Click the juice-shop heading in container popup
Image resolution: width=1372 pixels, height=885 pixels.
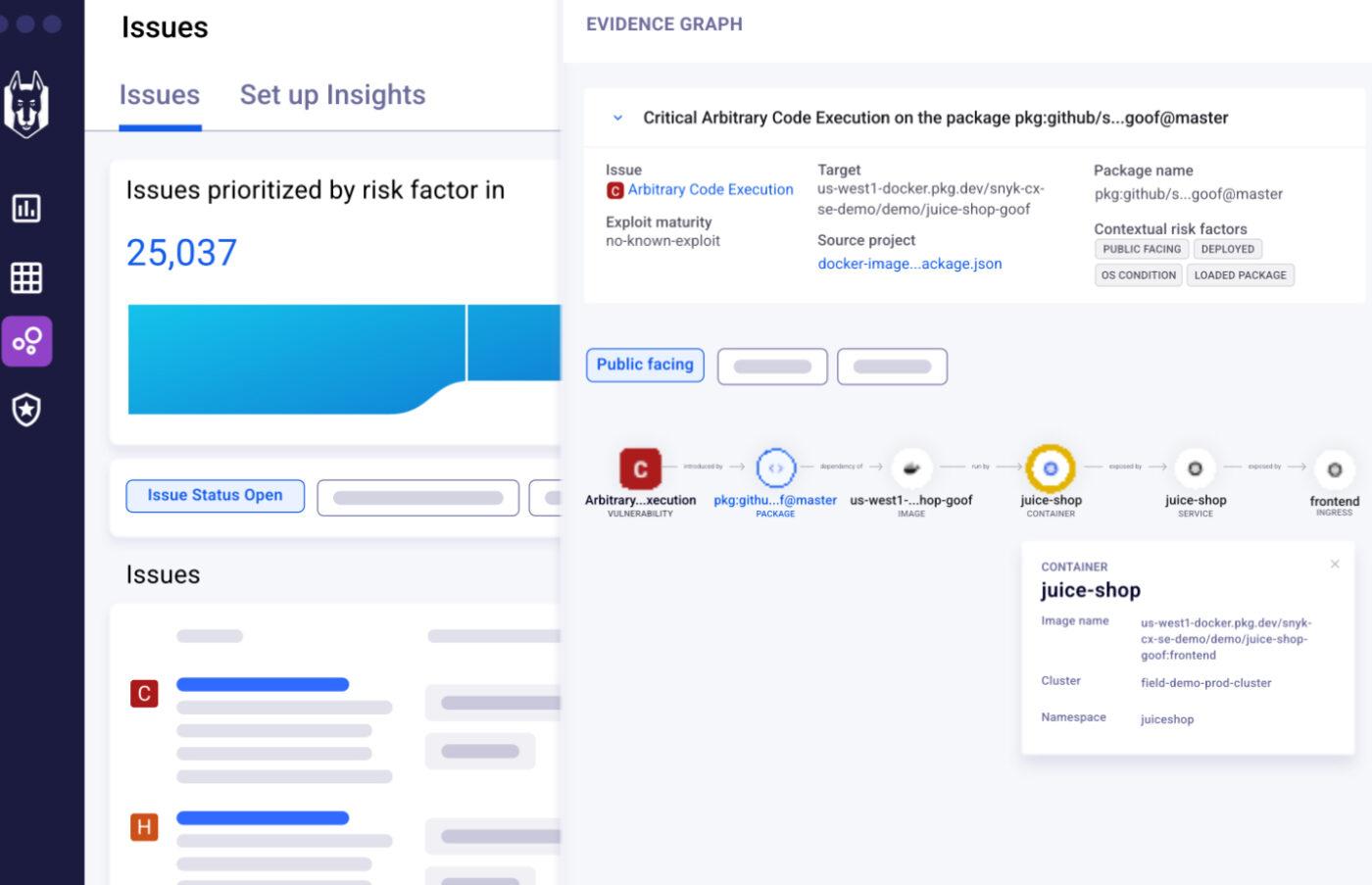tap(1090, 590)
